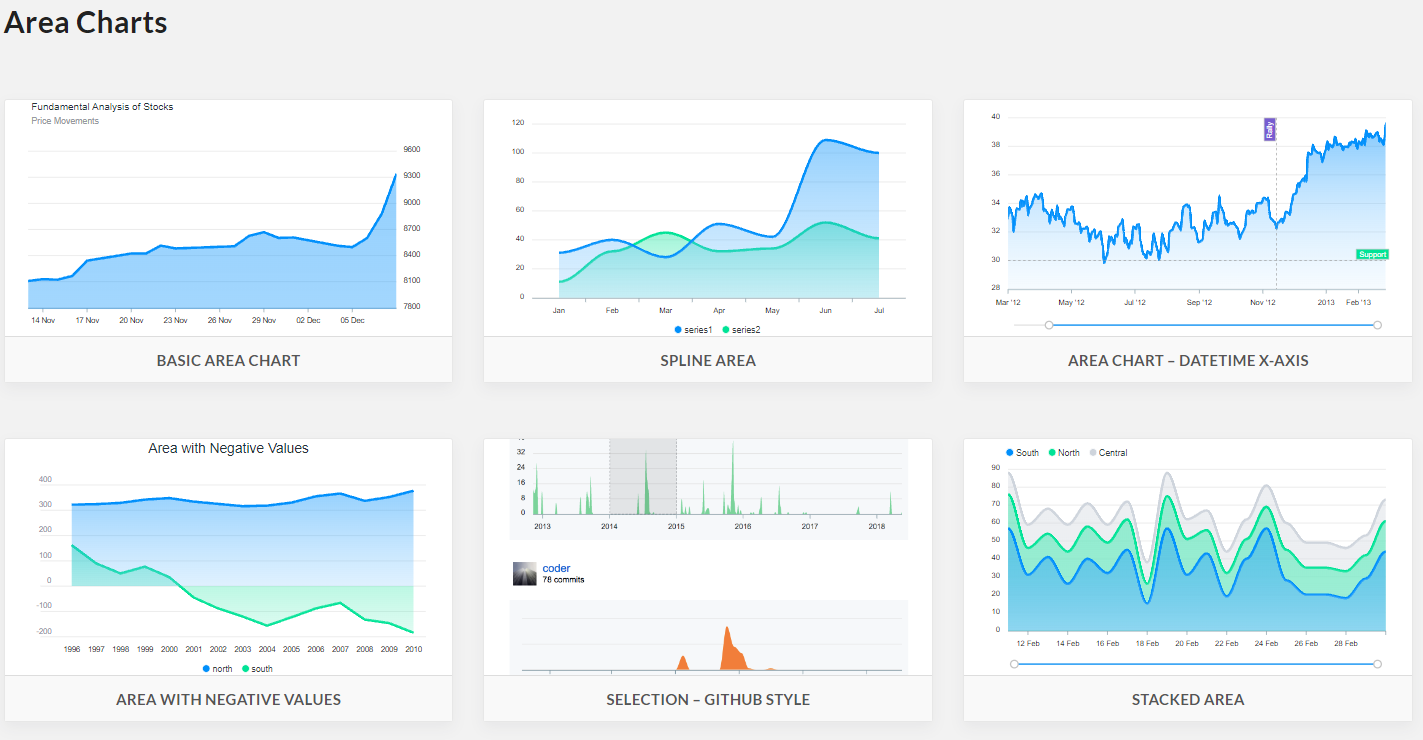Click right slider handle under Datetime X-Axis chart
Viewport: 1423px width, 740px height.
click(x=1377, y=325)
